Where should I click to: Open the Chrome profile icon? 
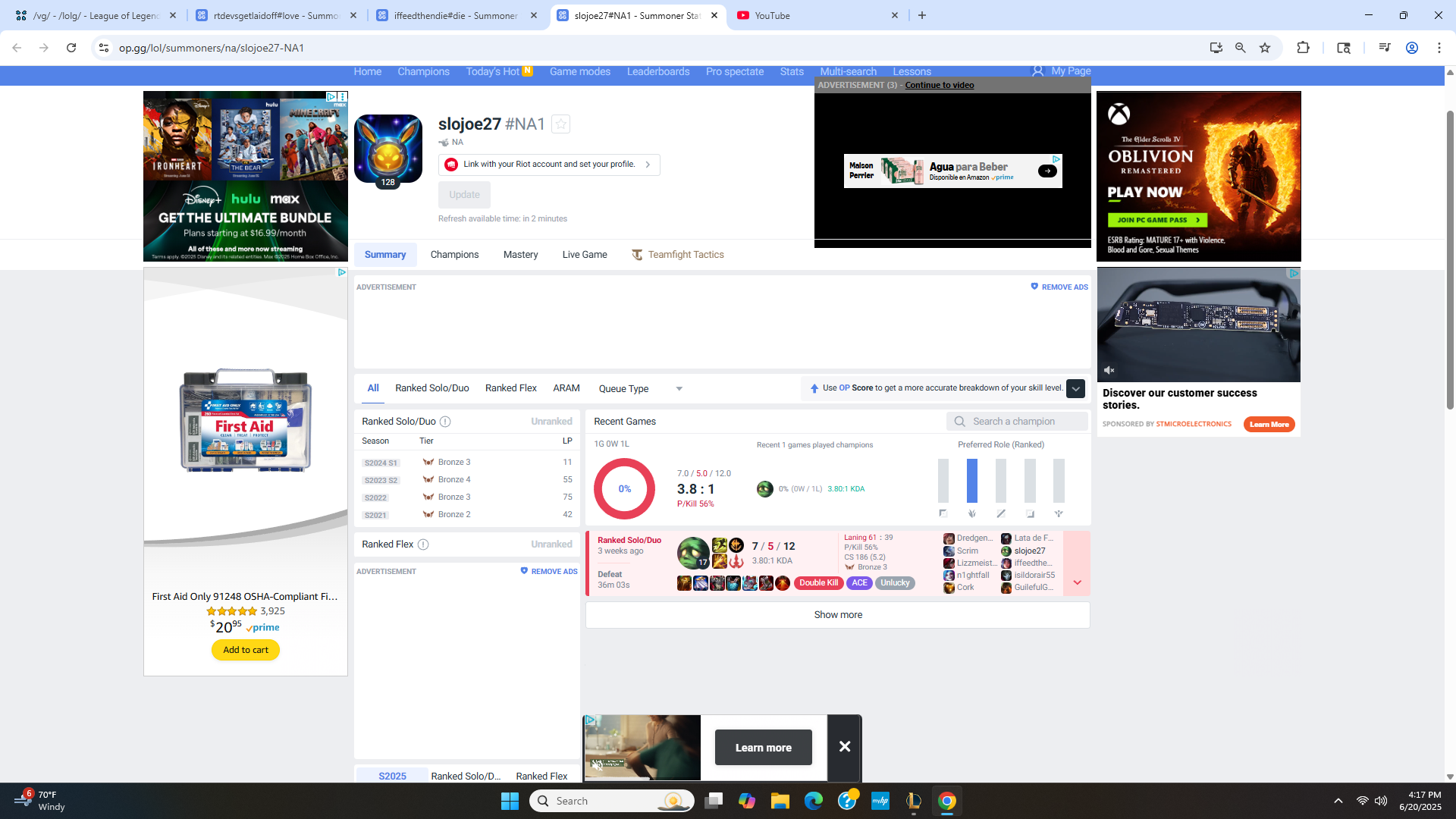click(1412, 48)
